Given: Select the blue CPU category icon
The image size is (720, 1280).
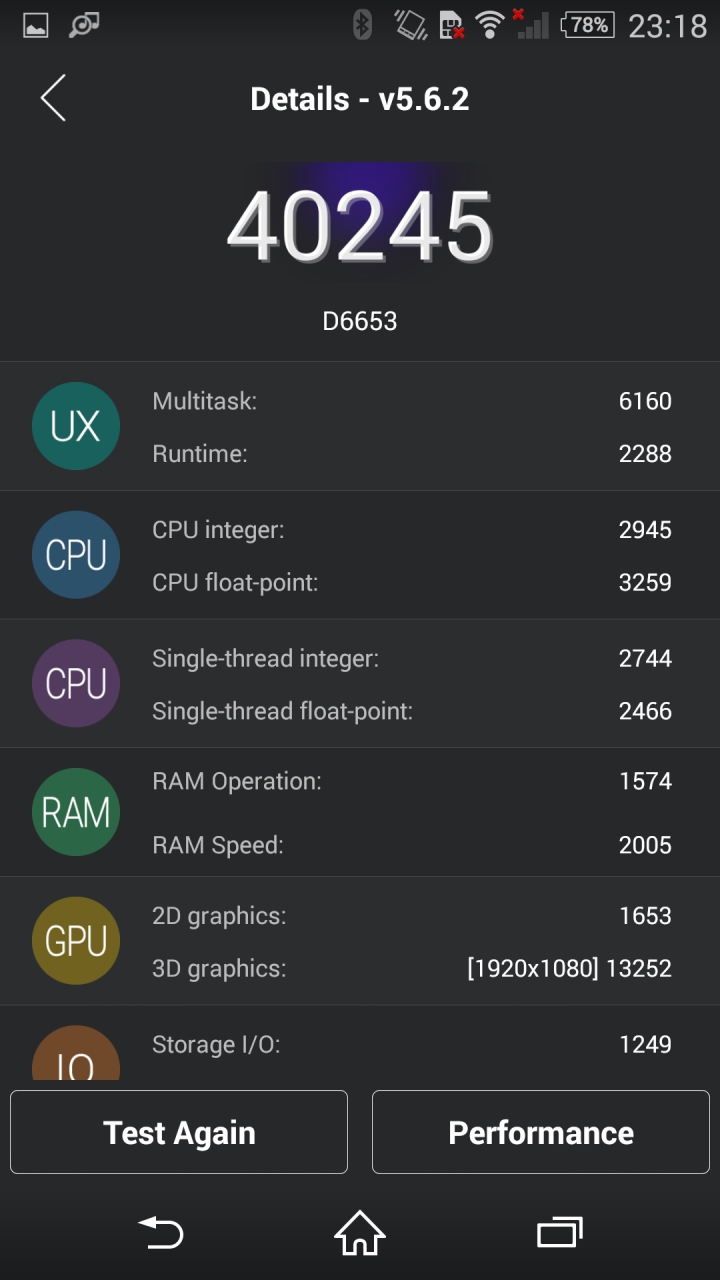Looking at the screenshot, I should 76,555.
